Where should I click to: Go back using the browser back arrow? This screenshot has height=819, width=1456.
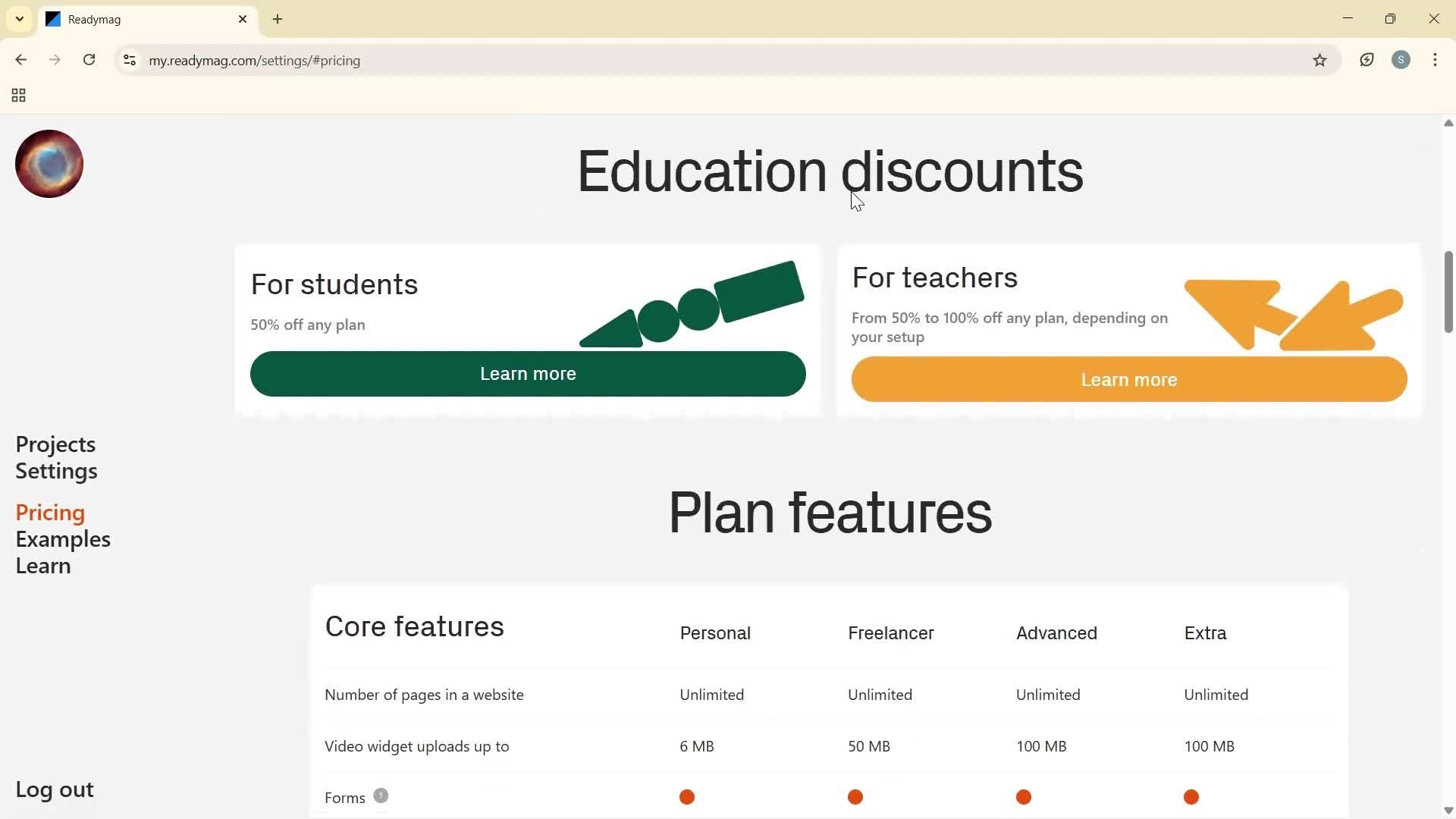click(x=21, y=61)
